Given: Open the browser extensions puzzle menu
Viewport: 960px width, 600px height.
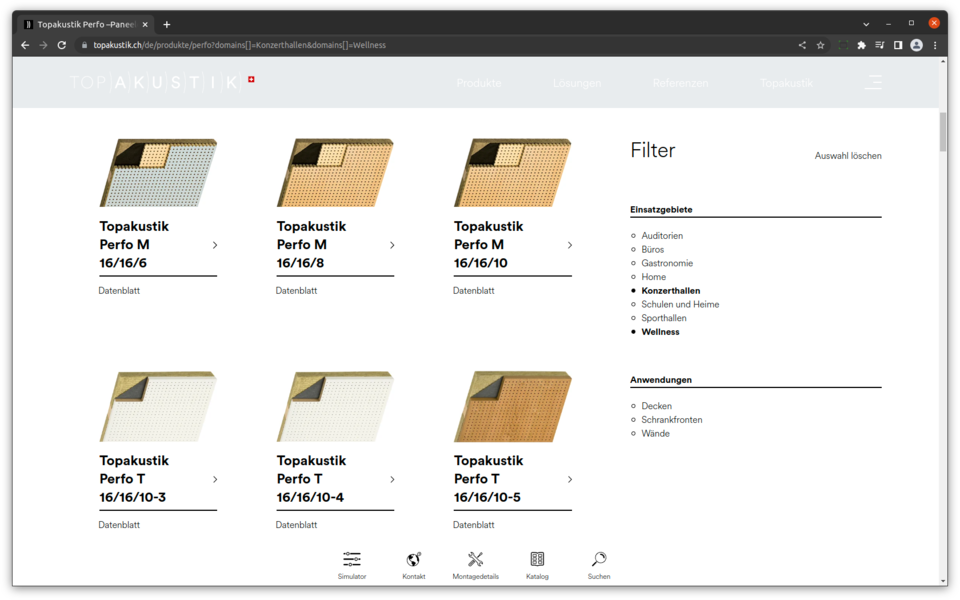Looking at the screenshot, I should (x=861, y=45).
